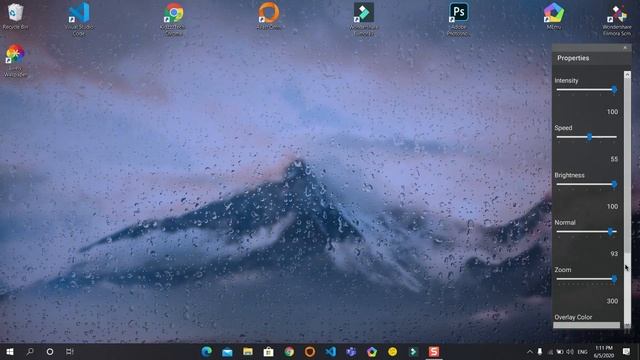Open the Mail app in the taskbar
Image resolution: width=640 pixels, height=360 pixels.
click(227, 351)
